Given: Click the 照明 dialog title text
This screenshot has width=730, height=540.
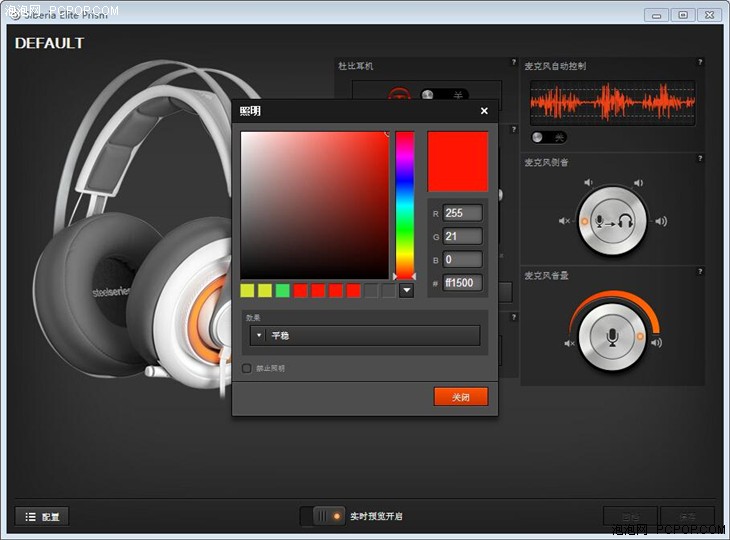Looking at the screenshot, I should pyautogui.click(x=250, y=111).
